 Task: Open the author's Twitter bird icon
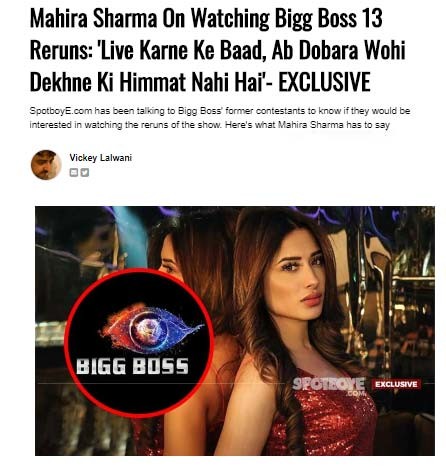tap(85, 172)
